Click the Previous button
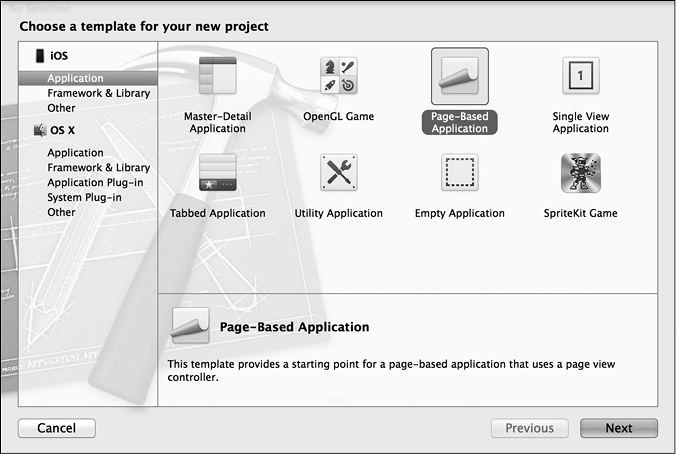 click(x=529, y=428)
